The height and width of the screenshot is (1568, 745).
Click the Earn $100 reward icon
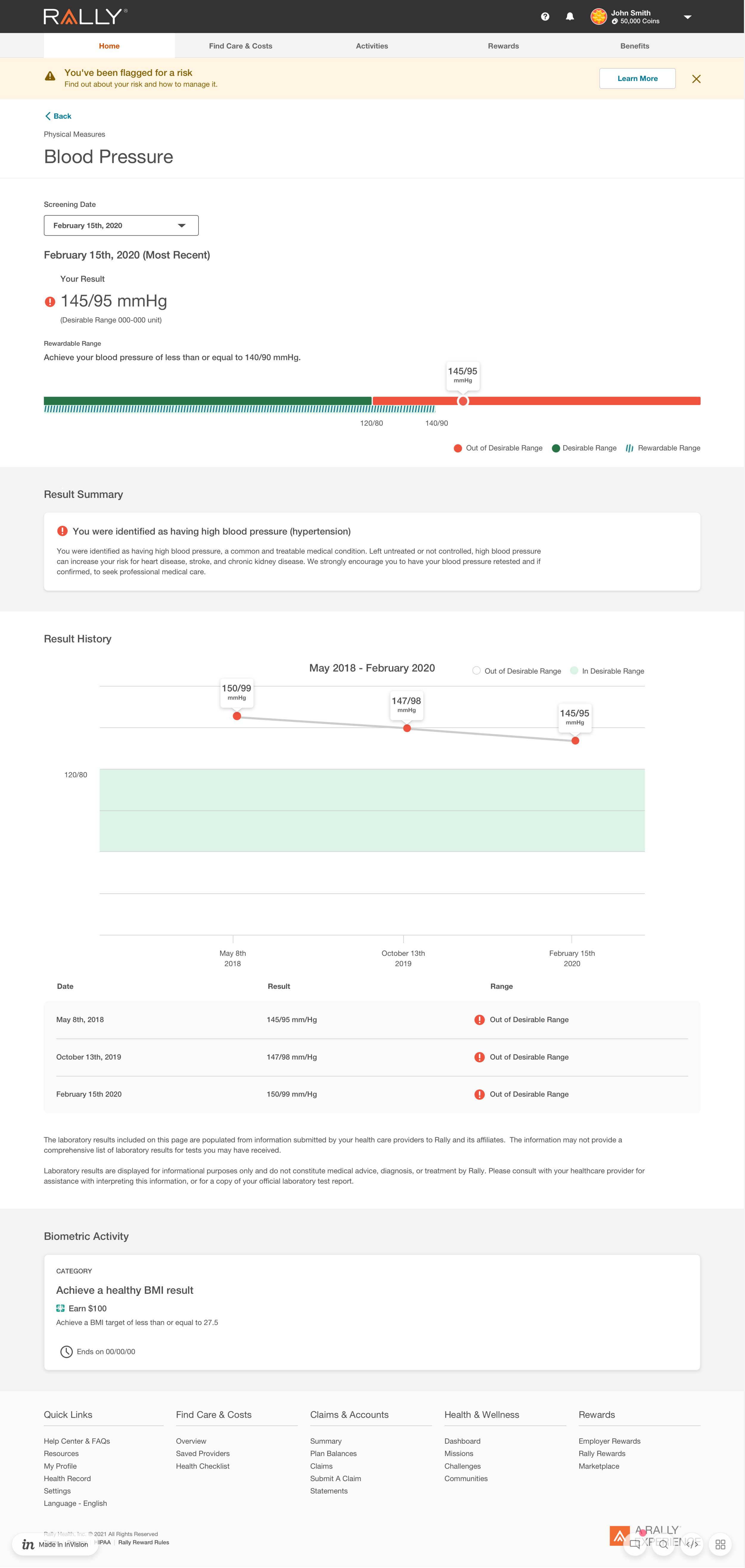60,1308
